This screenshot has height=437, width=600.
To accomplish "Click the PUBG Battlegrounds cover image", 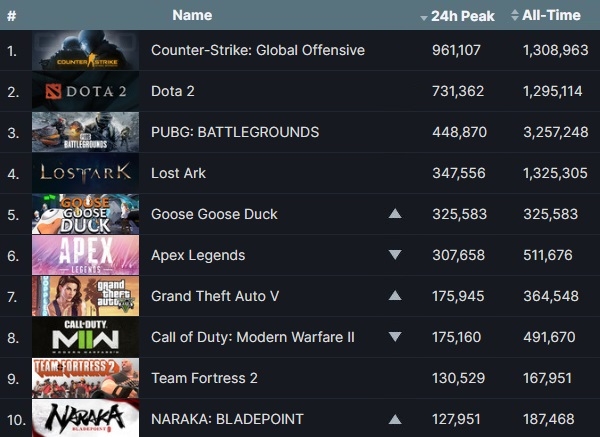I will tap(85, 132).
